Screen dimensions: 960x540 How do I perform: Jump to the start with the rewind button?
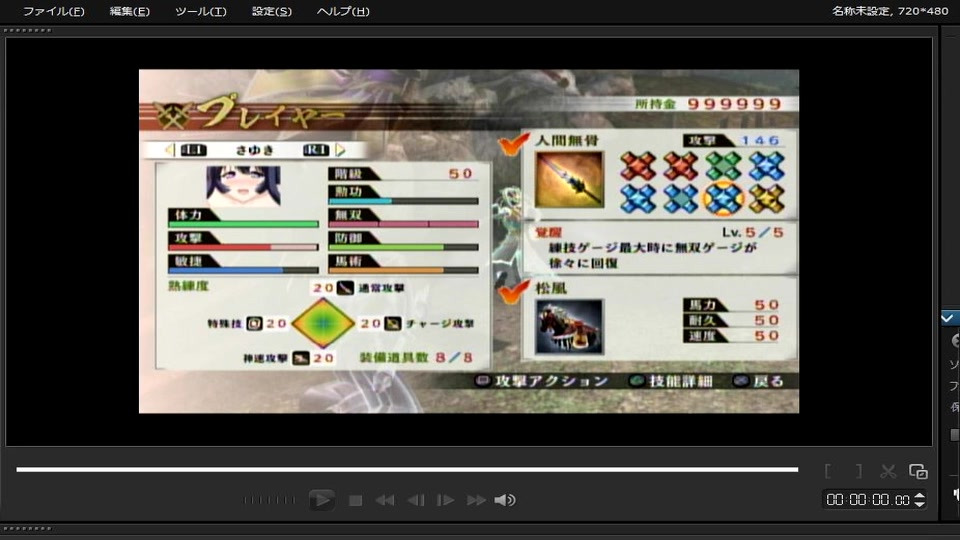coord(384,500)
